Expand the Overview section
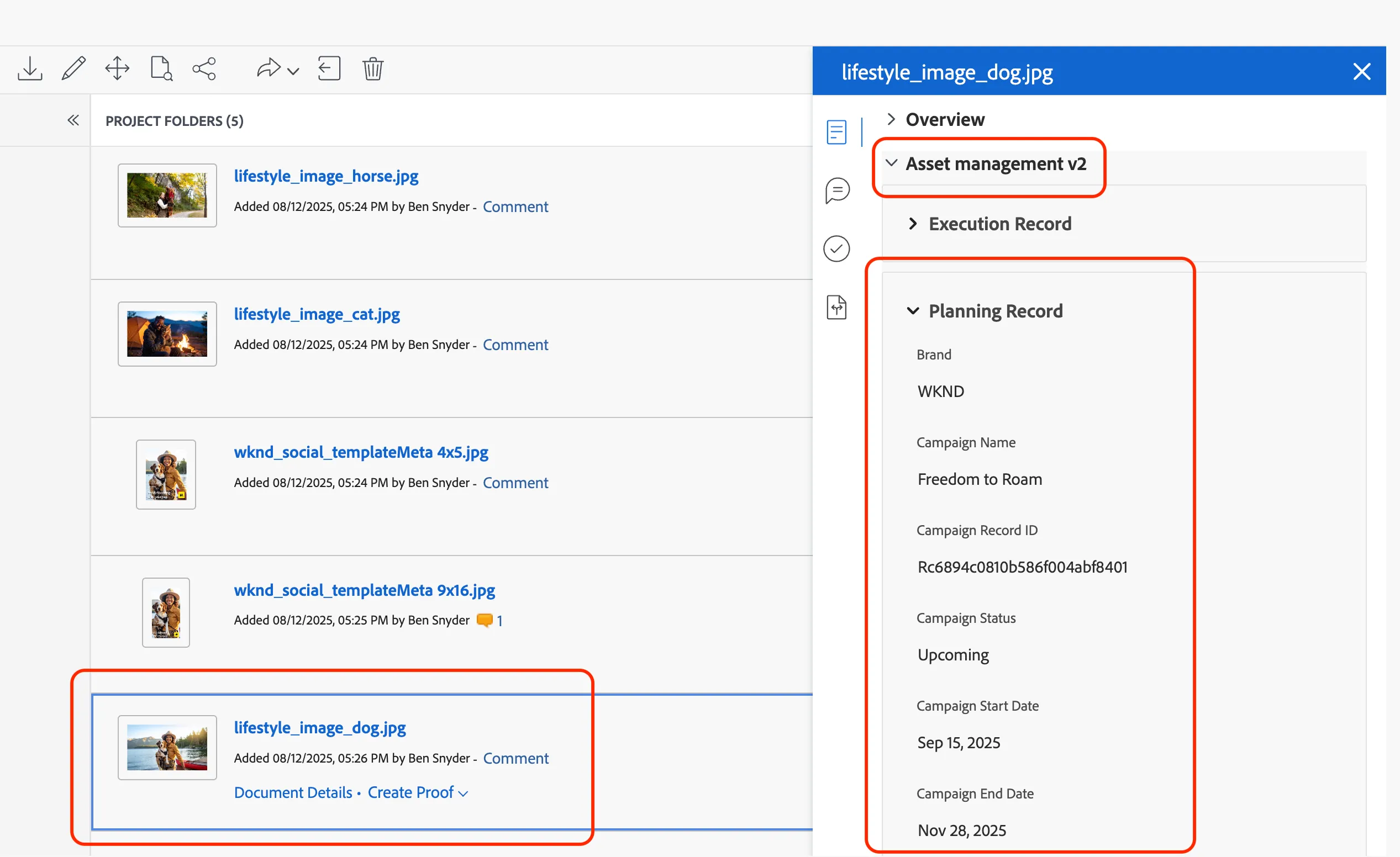 892,119
